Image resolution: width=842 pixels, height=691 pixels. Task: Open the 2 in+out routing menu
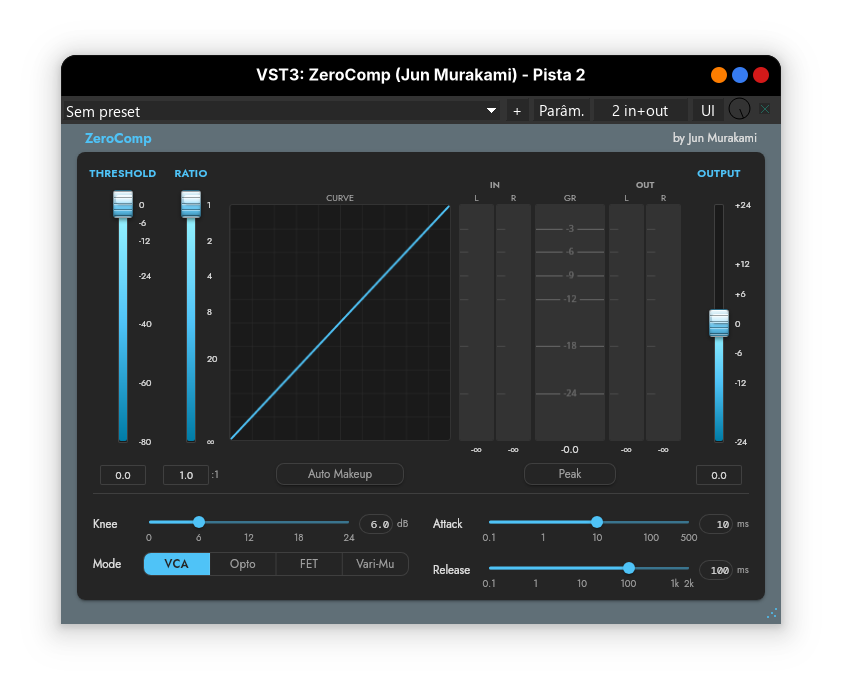pyautogui.click(x=640, y=111)
